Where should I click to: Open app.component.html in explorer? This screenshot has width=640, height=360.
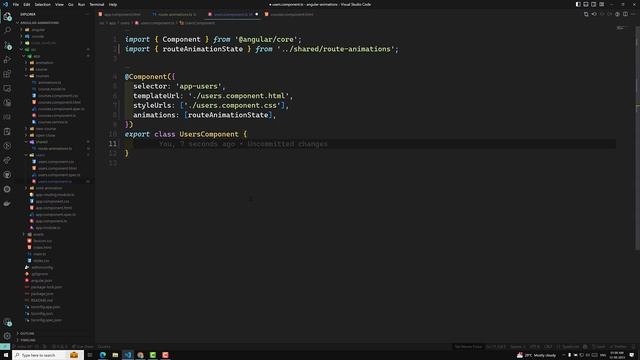tap(53, 208)
